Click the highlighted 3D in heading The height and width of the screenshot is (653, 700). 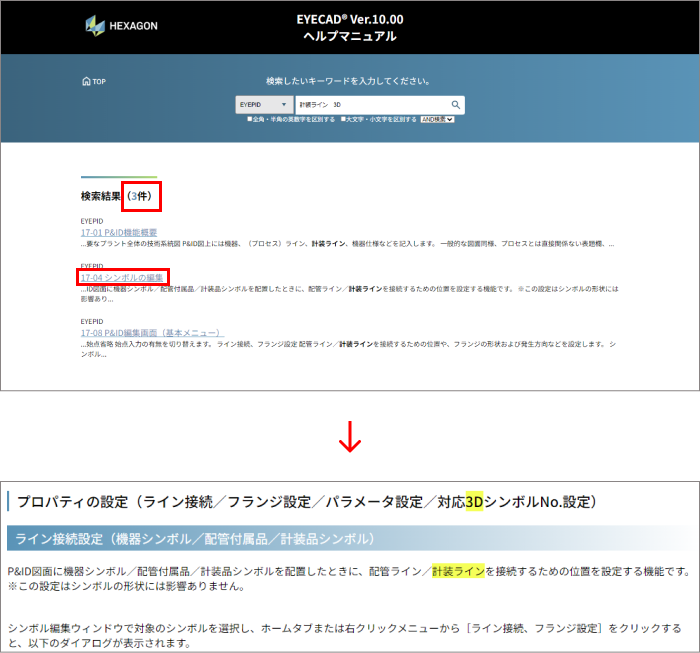pos(475,502)
